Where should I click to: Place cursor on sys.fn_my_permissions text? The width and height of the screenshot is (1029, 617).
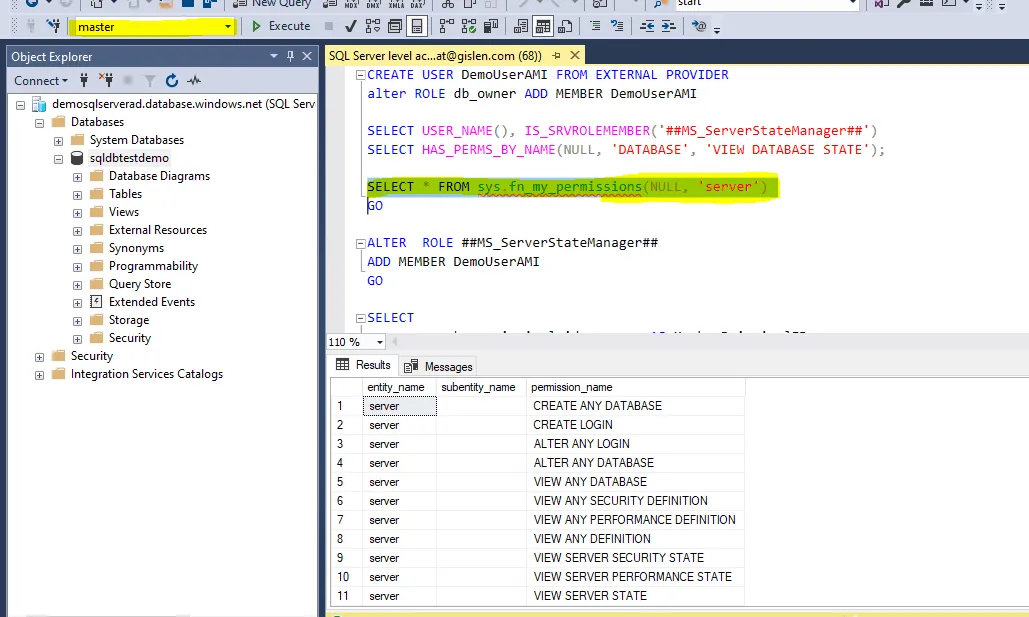pyautogui.click(x=560, y=186)
